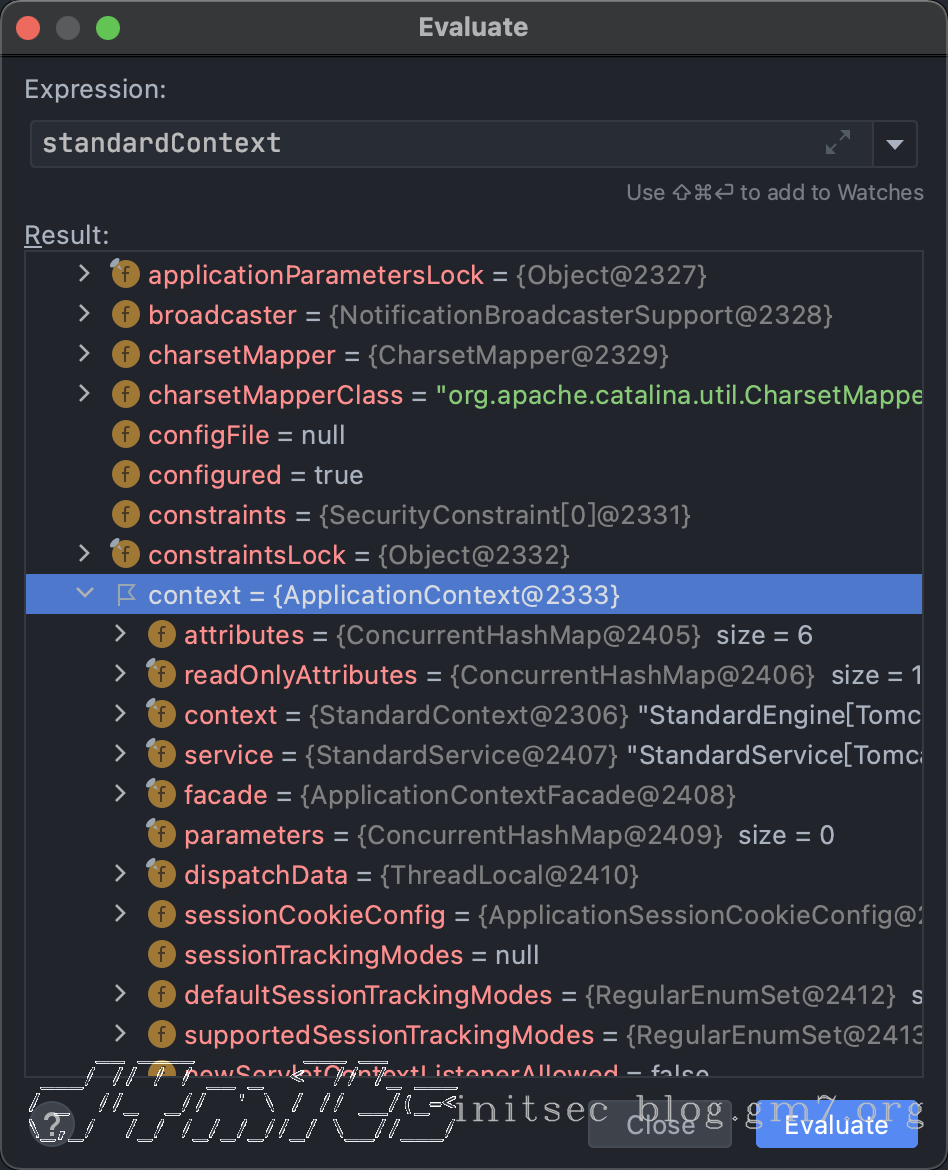Click the field icon beside constraints
948x1170 pixels.
click(125, 515)
